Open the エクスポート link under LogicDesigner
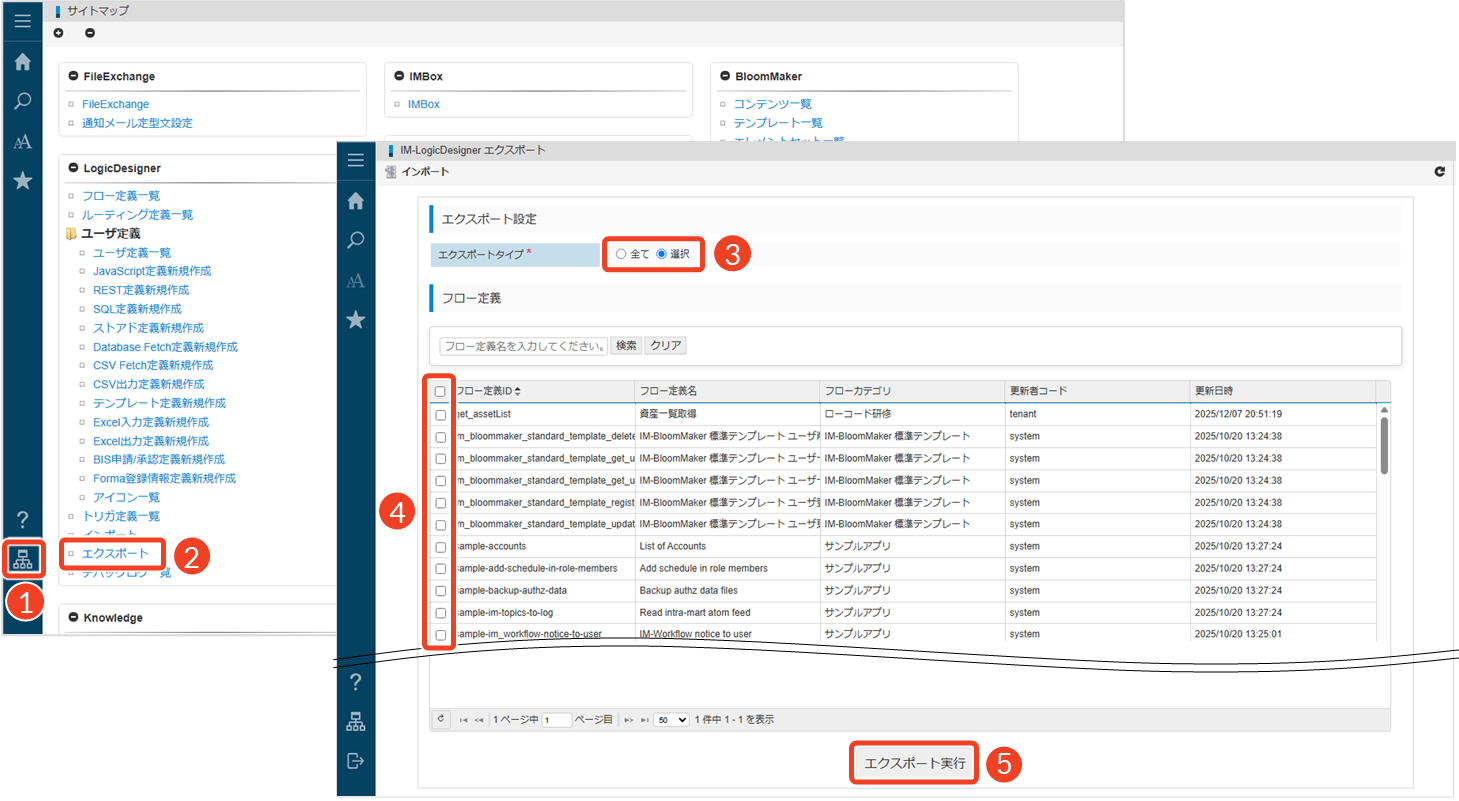This screenshot has height=801, width=1459. pyautogui.click(x=114, y=553)
